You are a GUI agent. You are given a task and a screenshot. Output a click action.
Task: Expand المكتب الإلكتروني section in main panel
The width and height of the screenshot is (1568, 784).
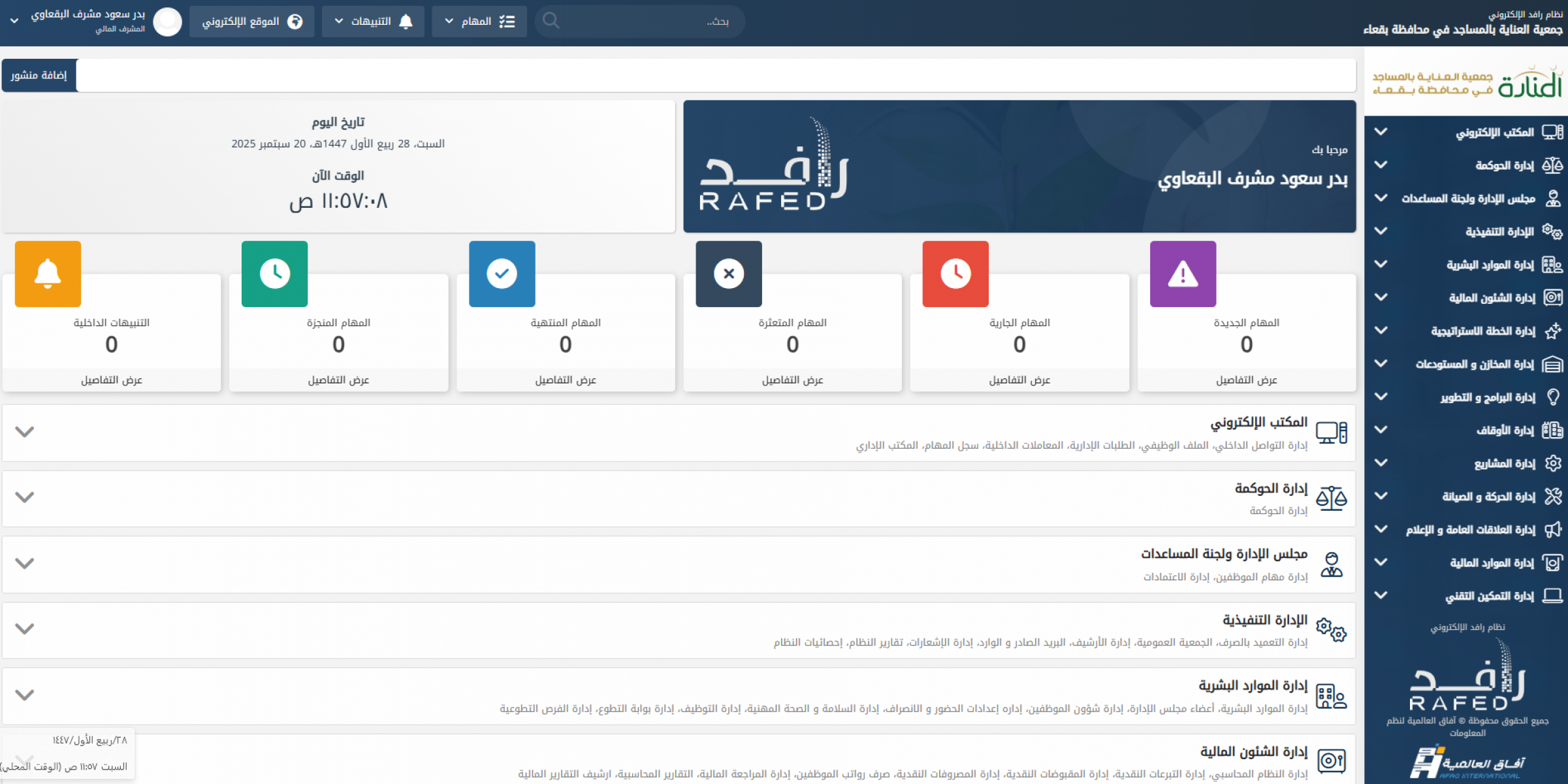(x=25, y=432)
